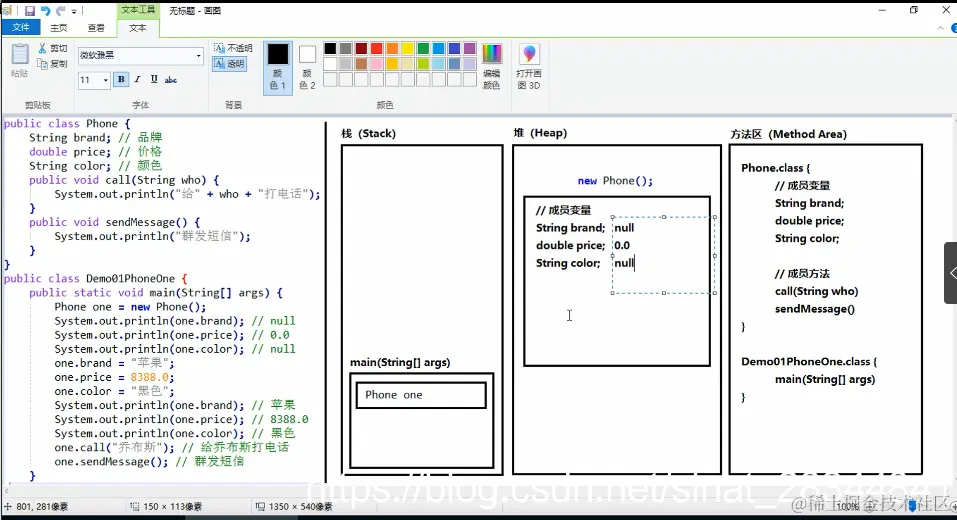
Task: Toggle Strikethrough abc formatting
Action: coord(171,79)
